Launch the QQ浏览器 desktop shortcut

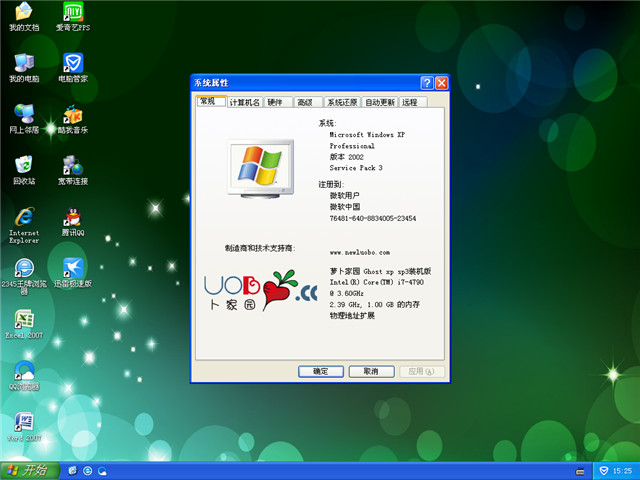pyautogui.click(x=24, y=375)
